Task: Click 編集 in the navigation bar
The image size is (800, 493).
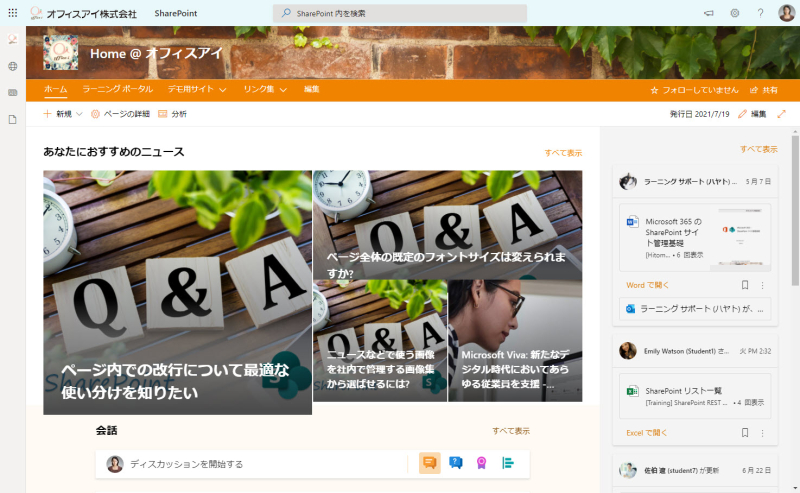Action: tap(312, 89)
